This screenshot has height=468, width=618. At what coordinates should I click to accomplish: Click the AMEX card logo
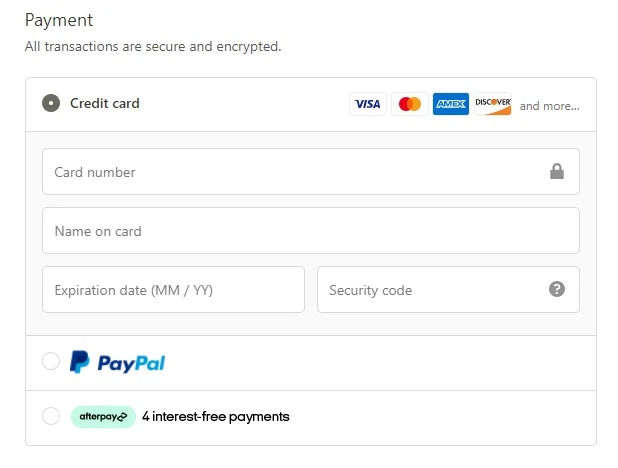451,104
